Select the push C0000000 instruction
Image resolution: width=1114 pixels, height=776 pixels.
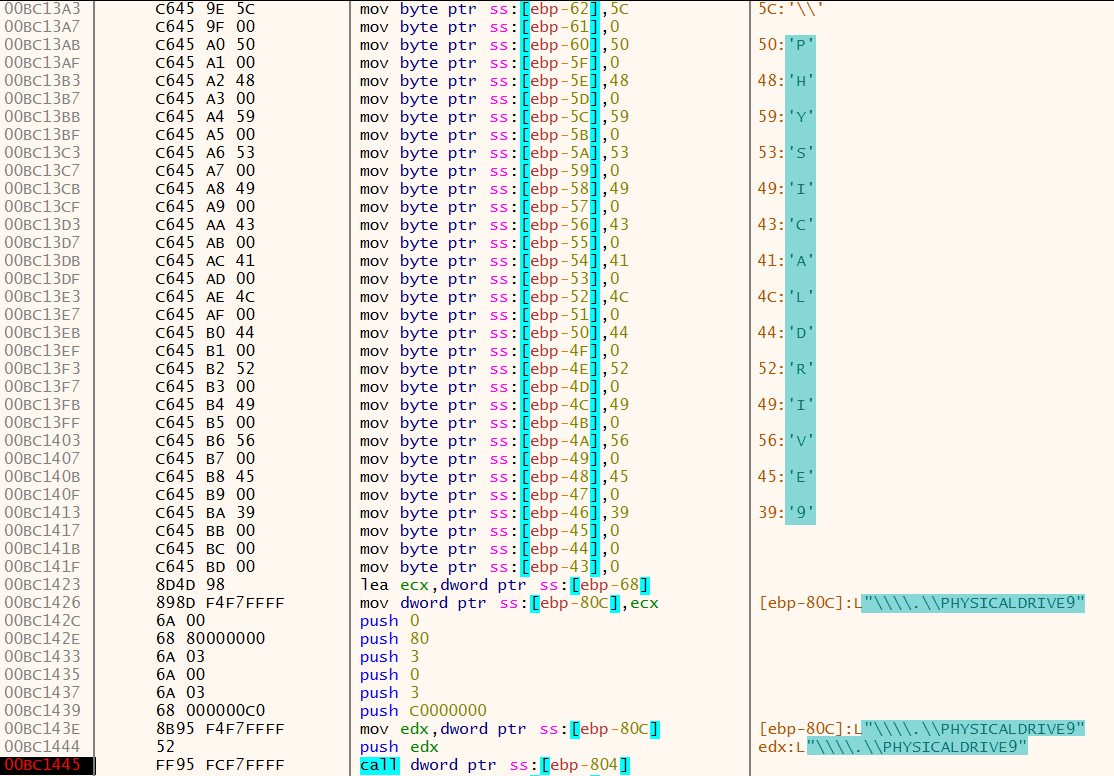pyautogui.click(x=423, y=711)
